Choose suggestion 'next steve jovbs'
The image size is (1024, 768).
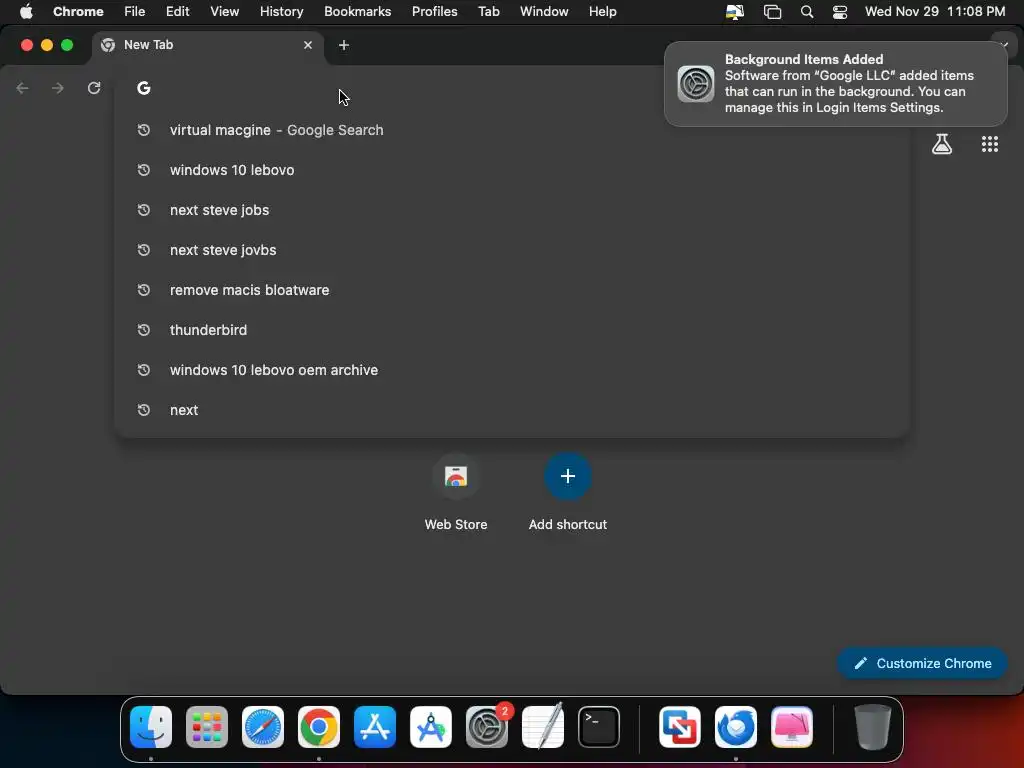[x=512, y=250]
